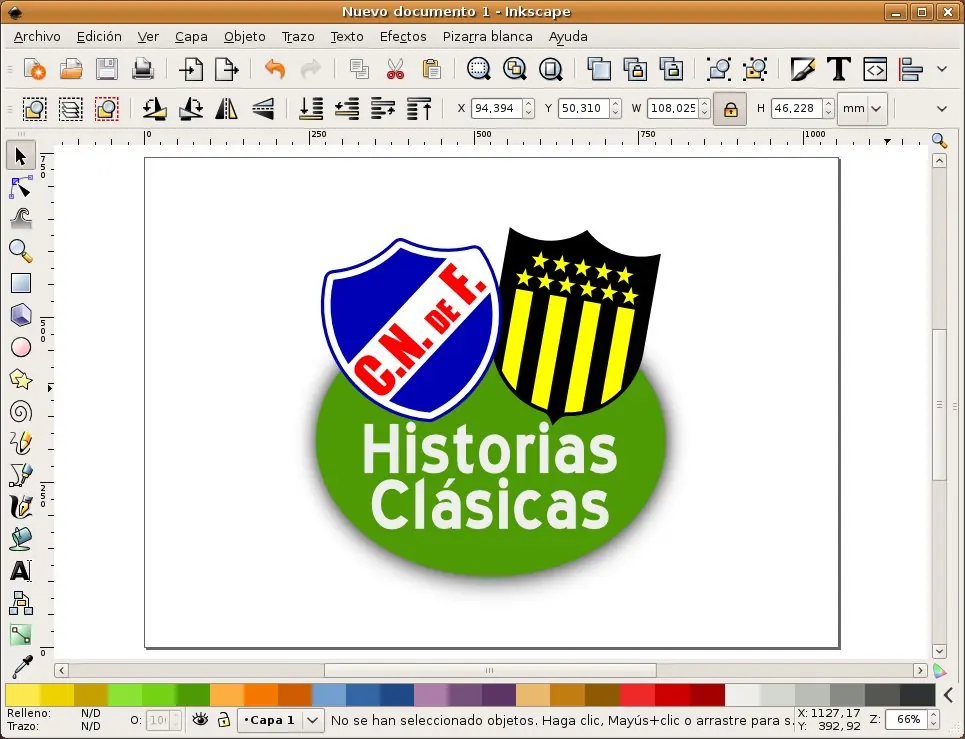
Task: Open the Capa 1 layer dropdown
Action: (281, 720)
